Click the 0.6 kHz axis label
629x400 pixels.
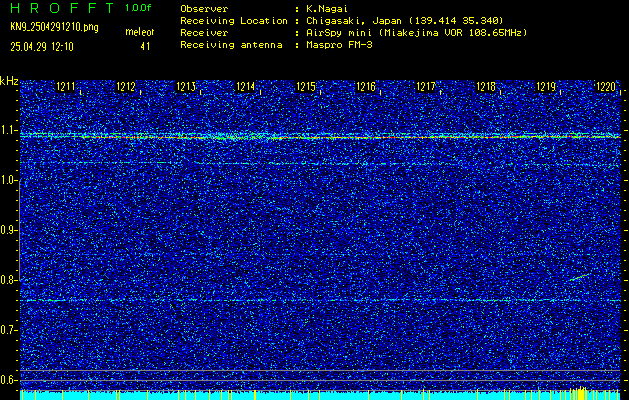(x=8, y=380)
